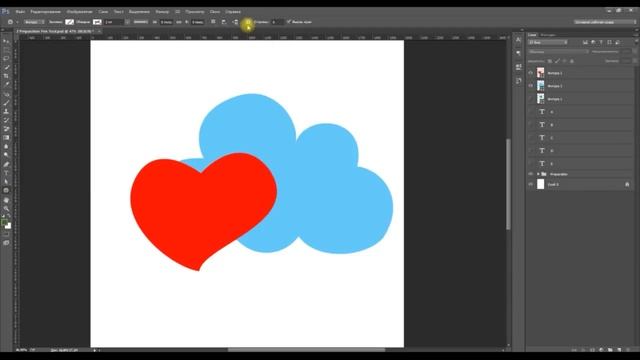Filter layers by type layers icon
The height and width of the screenshot is (360, 640).
tap(601, 42)
